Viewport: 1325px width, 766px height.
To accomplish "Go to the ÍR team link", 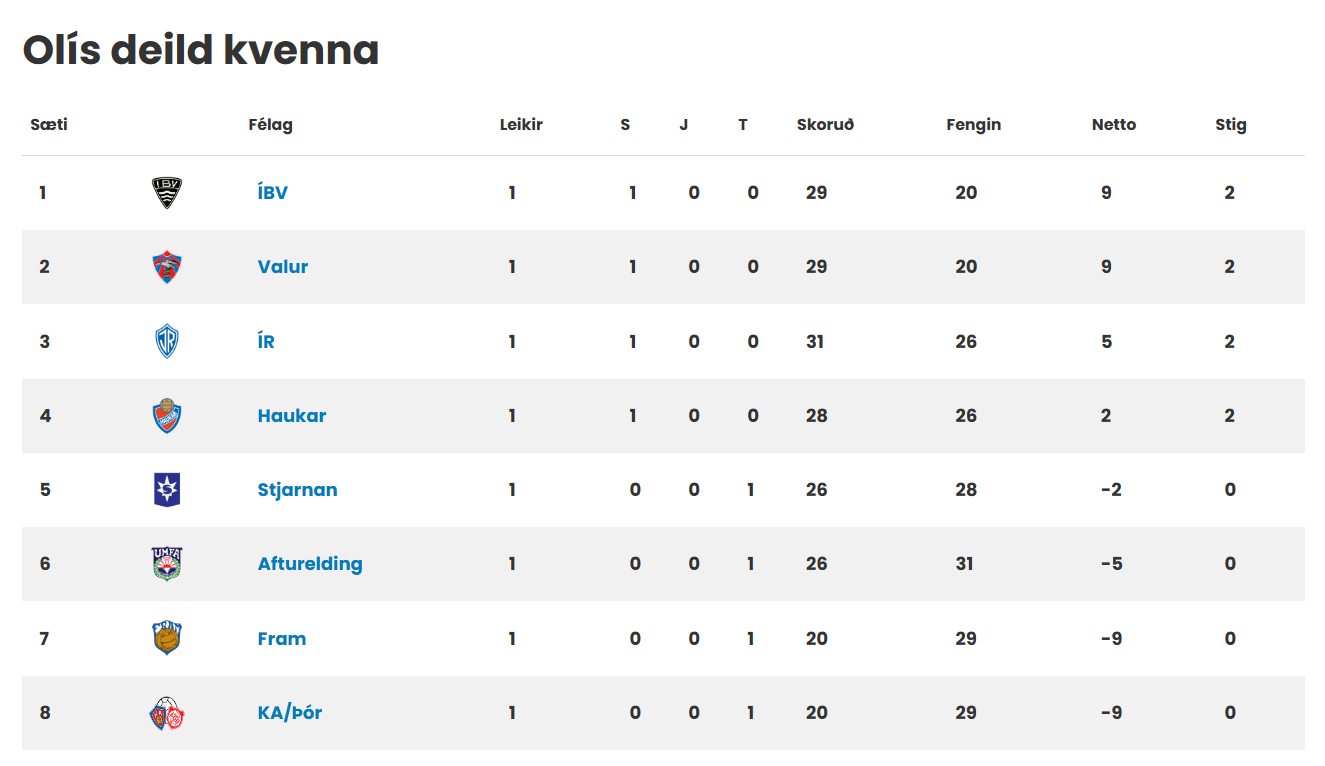I will pyautogui.click(x=266, y=341).
